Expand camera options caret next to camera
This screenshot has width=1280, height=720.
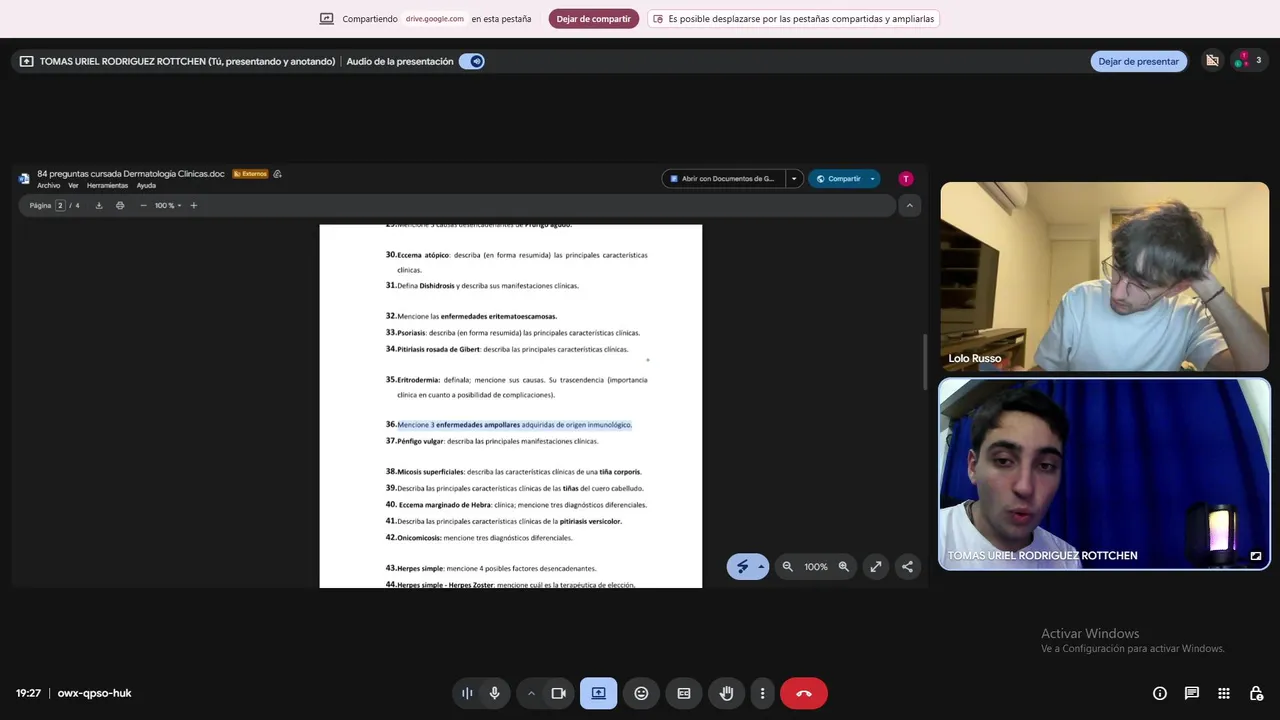click(x=531, y=693)
